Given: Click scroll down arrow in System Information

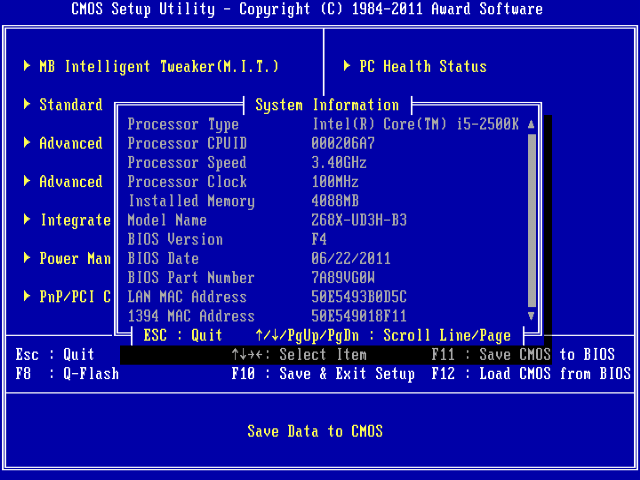Looking at the screenshot, I should 531,316.
